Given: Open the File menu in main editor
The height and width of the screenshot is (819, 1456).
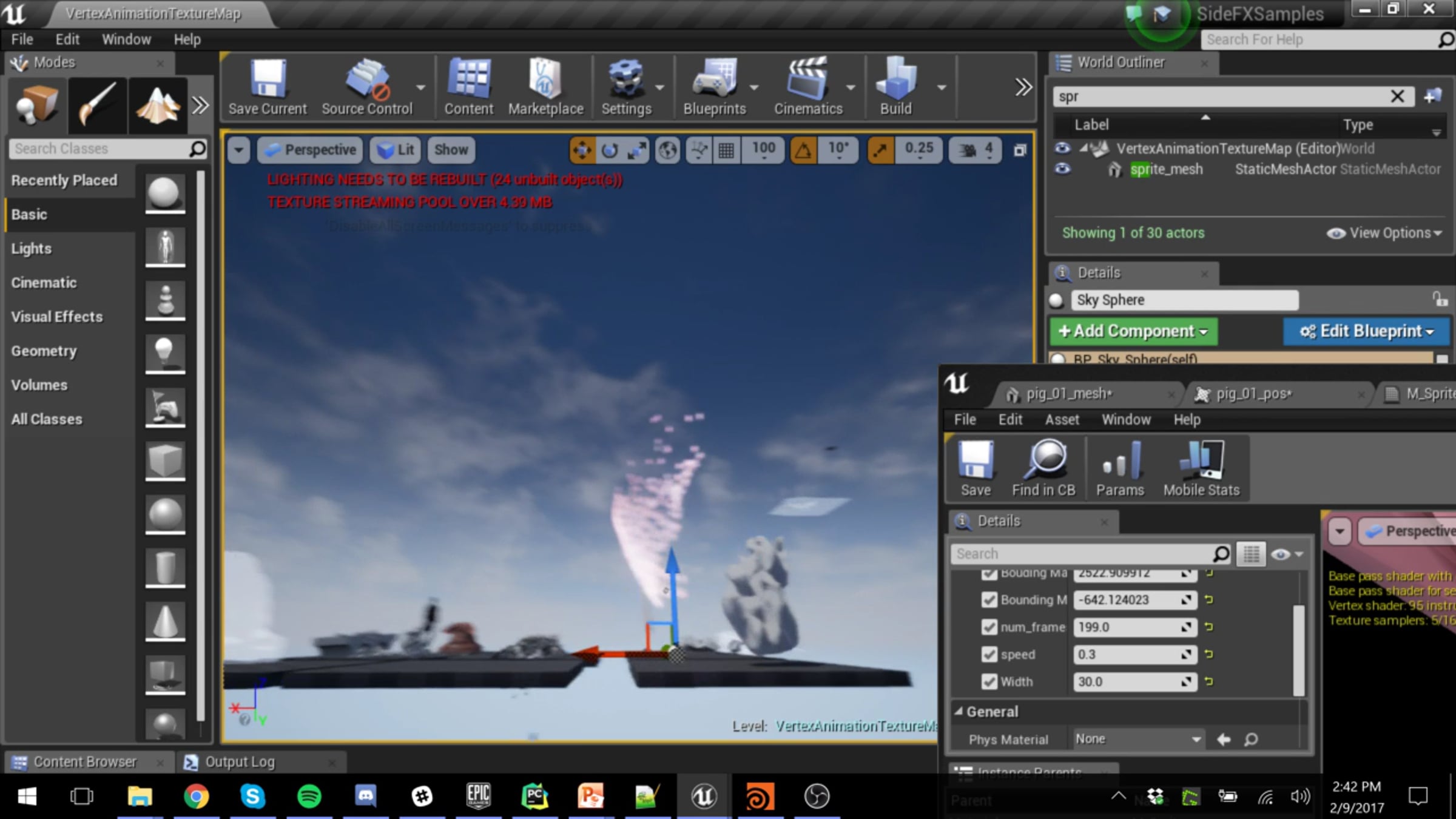Looking at the screenshot, I should click(x=22, y=39).
